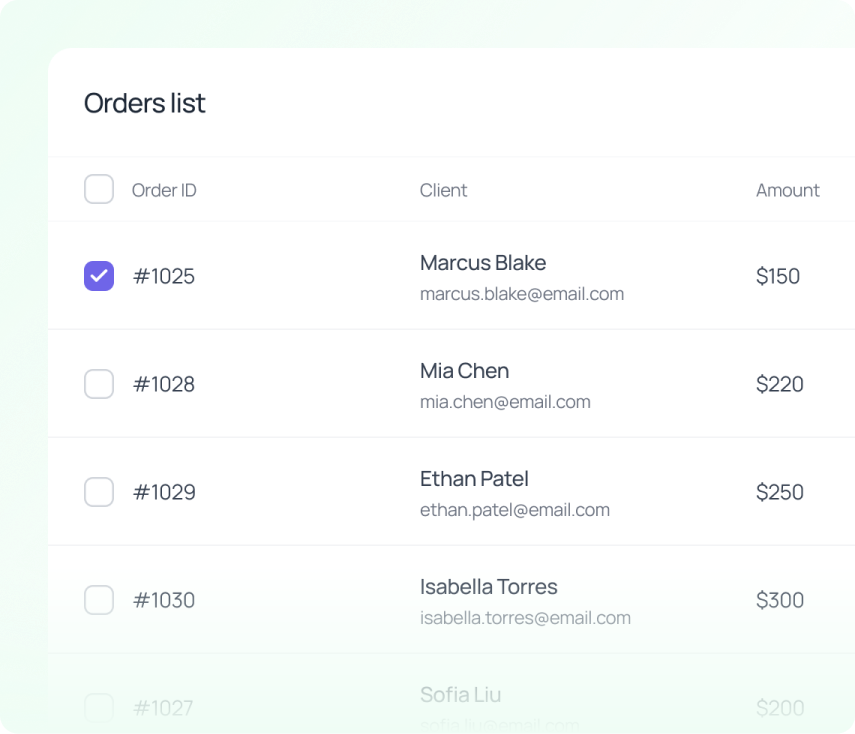Image resolution: width=855 pixels, height=734 pixels.
Task: Uncheck the checkbox for order #1025
Action: point(99,276)
